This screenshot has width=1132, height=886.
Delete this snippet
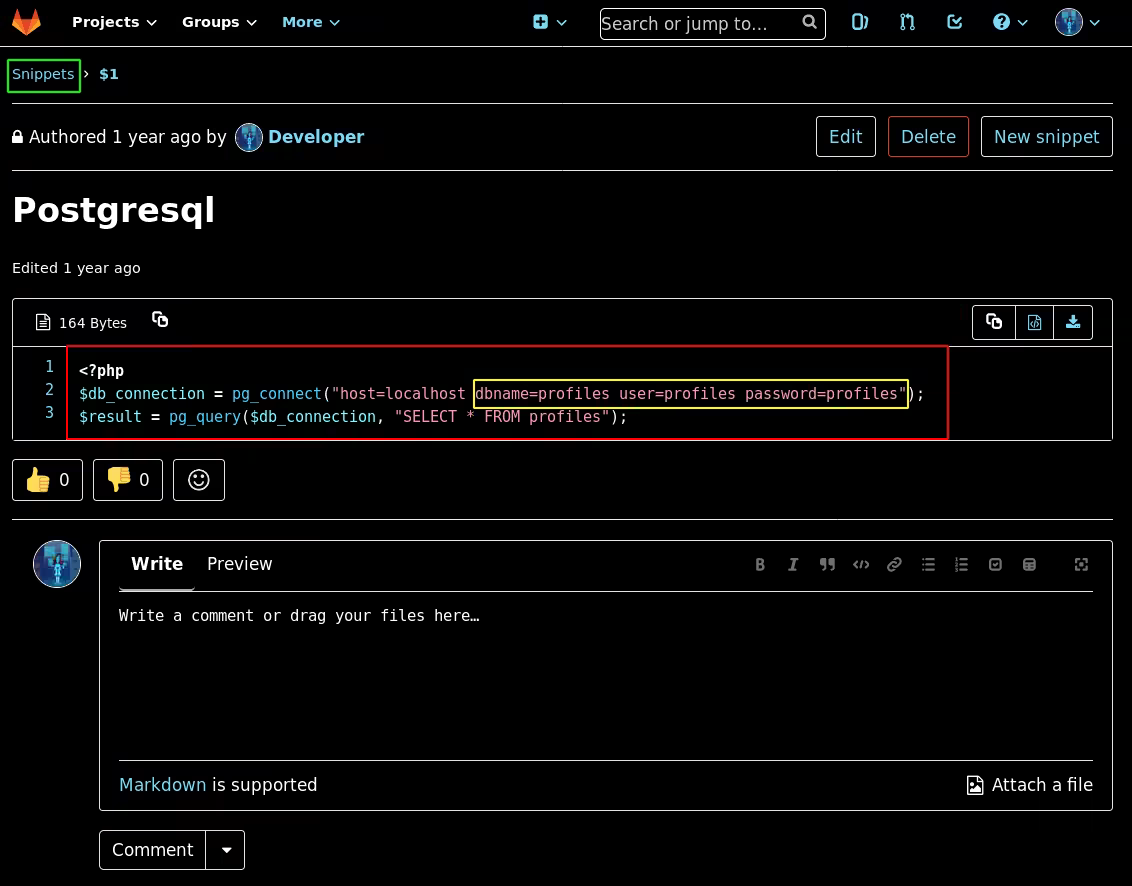tap(927, 137)
